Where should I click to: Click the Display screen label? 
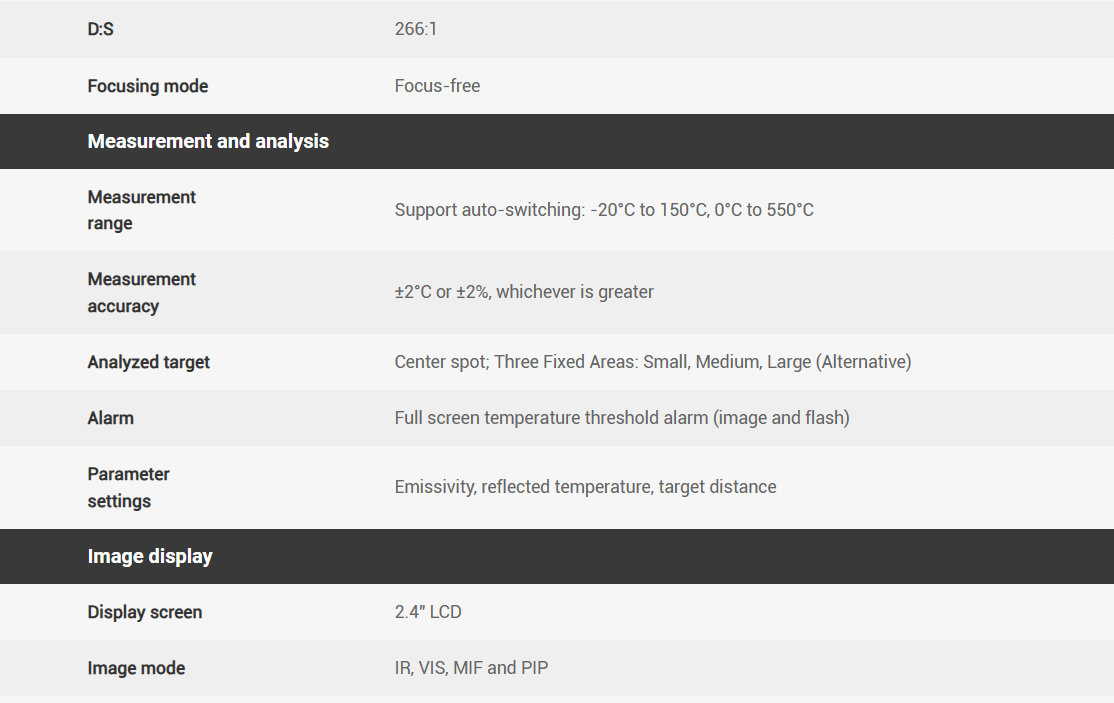pyautogui.click(x=145, y=612)
